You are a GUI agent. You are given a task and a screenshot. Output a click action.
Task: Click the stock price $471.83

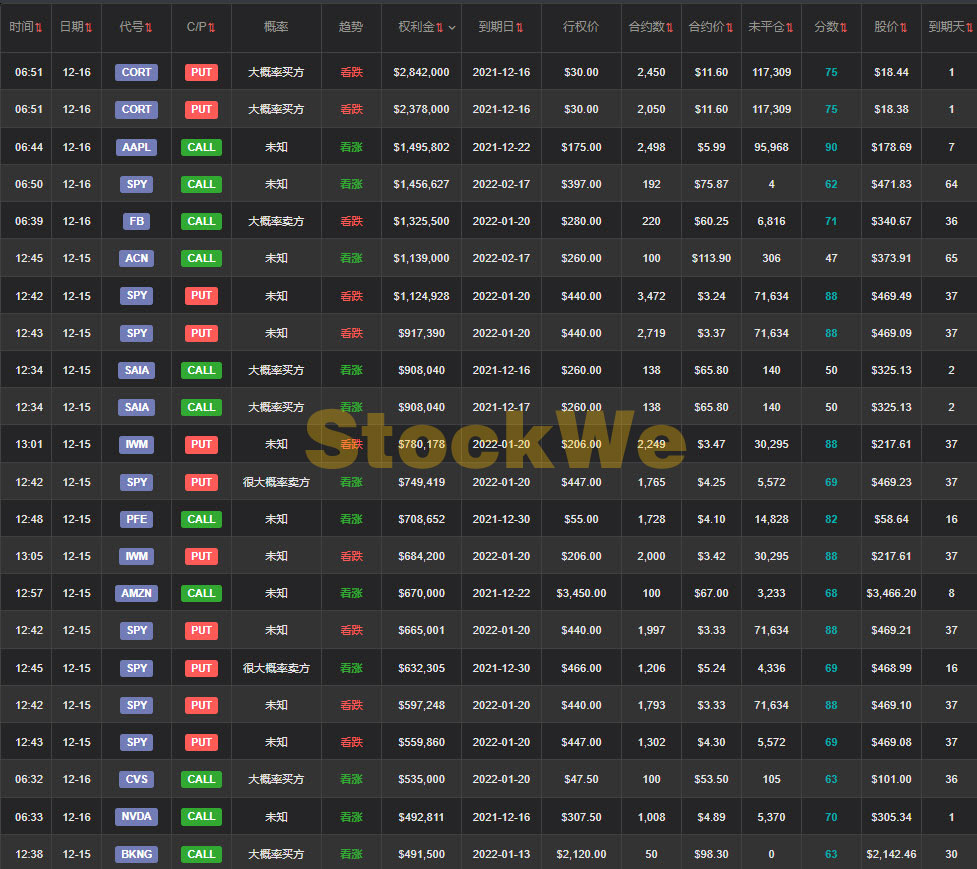(x=891, y=184)
